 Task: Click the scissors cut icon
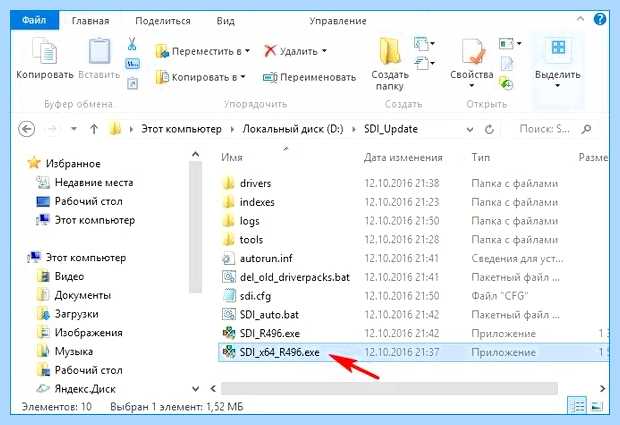coord(132,43)
